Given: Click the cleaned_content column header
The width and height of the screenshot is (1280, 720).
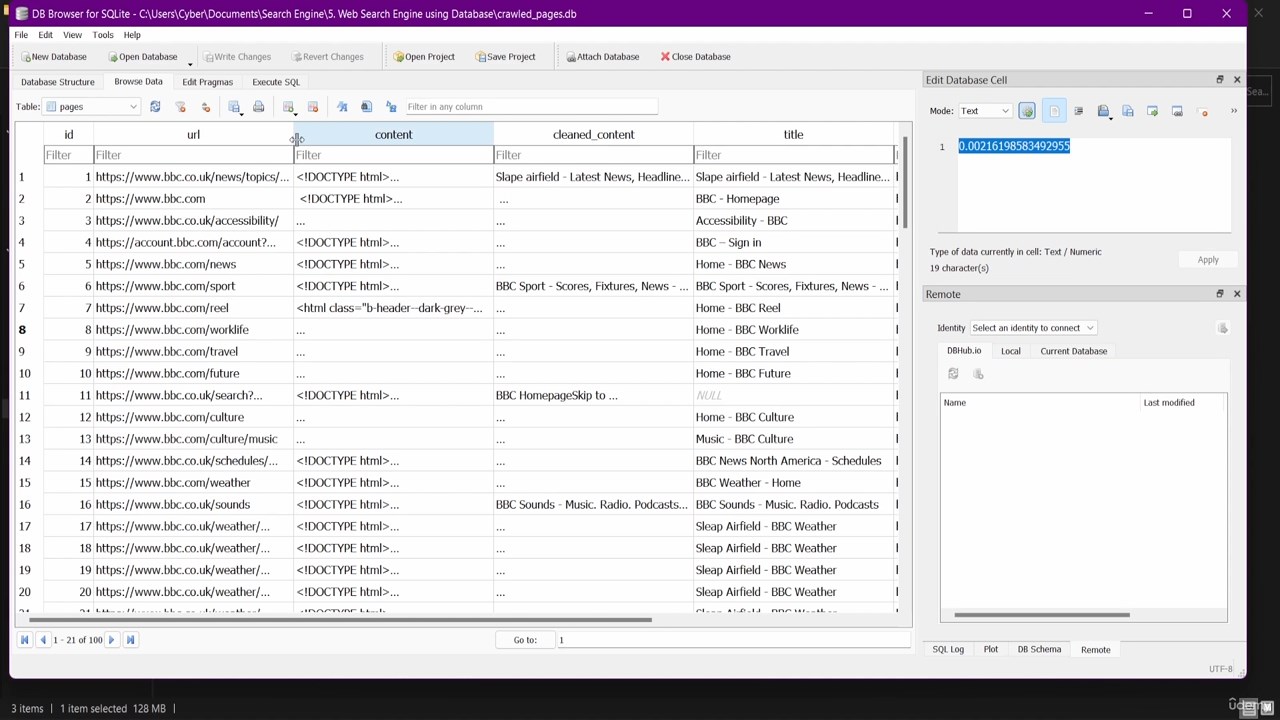Looking at the screenshot, I should pos(593,134).
